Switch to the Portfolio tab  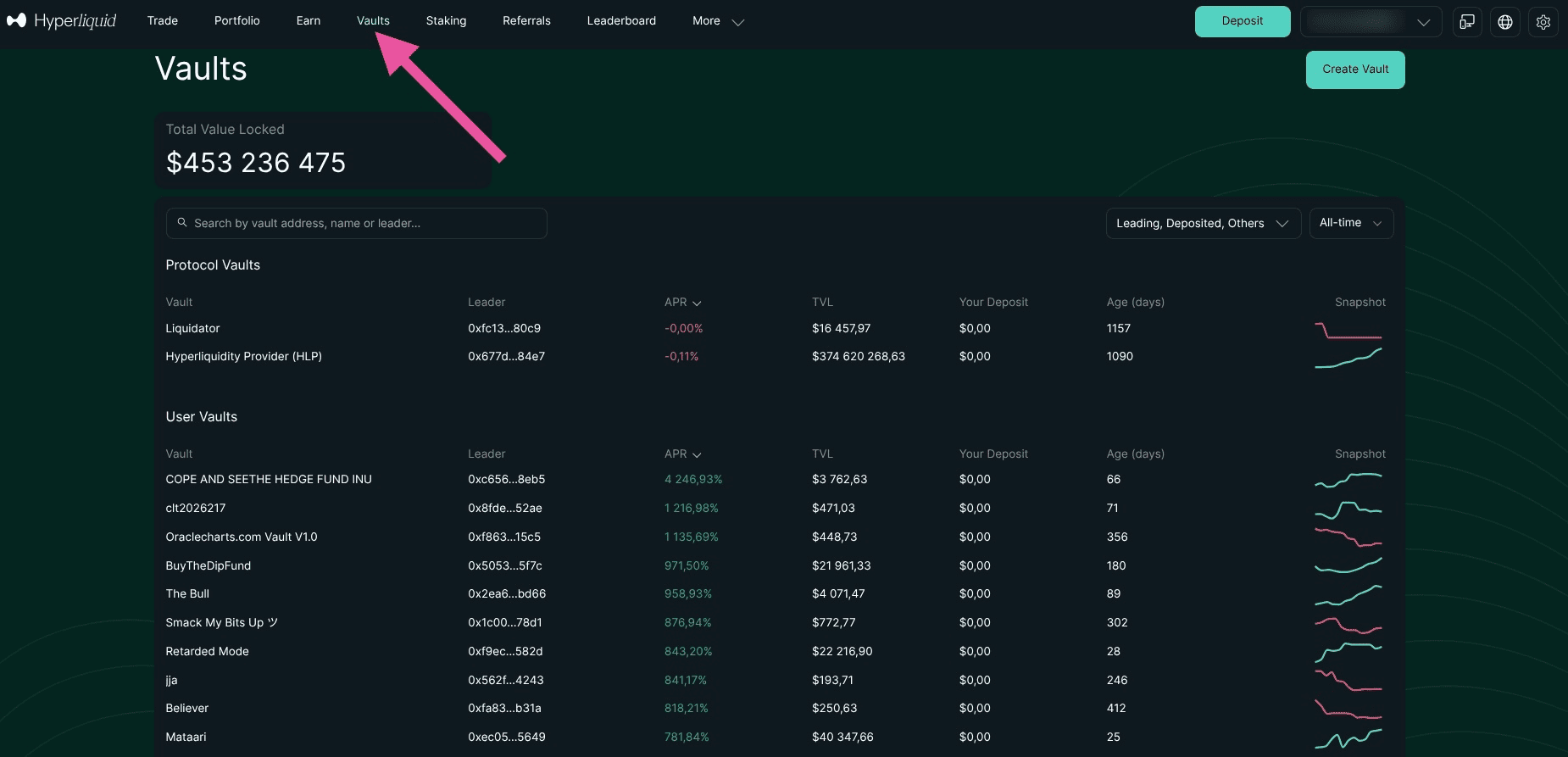point(236,21)
